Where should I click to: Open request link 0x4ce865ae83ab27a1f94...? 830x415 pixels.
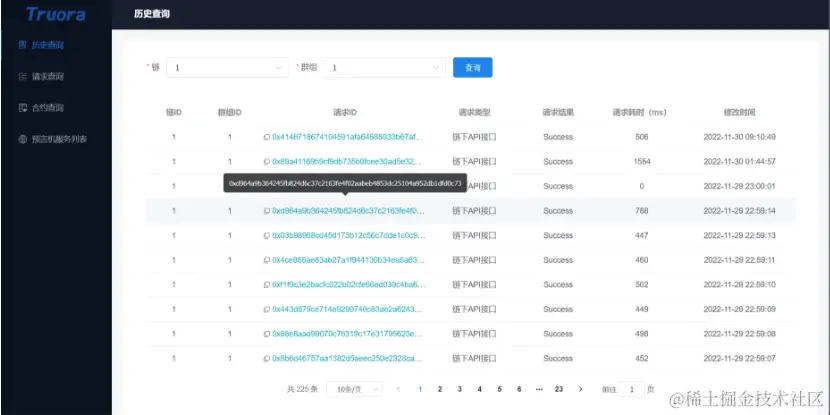tap(348, 260)
